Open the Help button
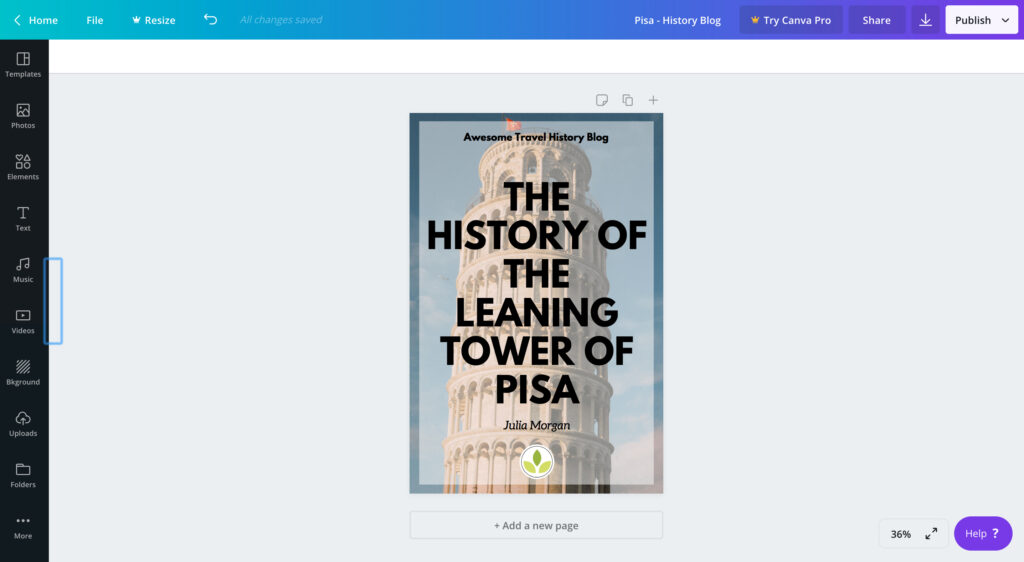This screenshot has width=1024, height=562. (x=983, y=533)
